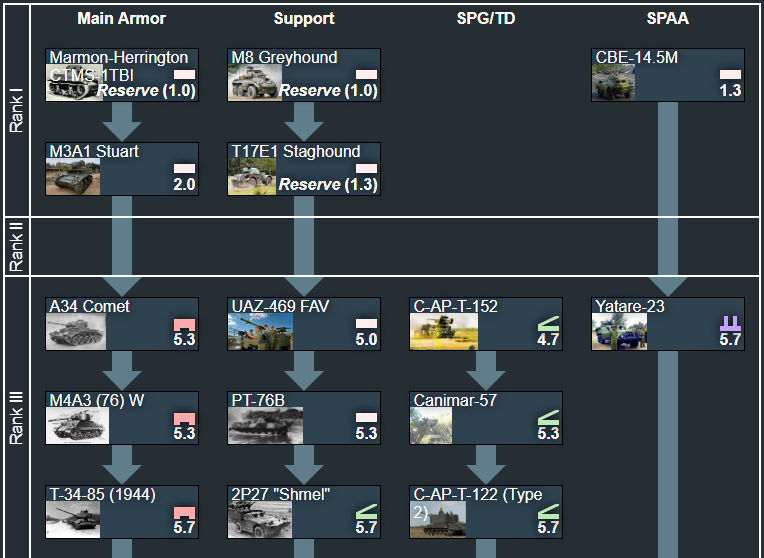Select the CBE-14.5M vehicle thumbnail

(613, 82)
